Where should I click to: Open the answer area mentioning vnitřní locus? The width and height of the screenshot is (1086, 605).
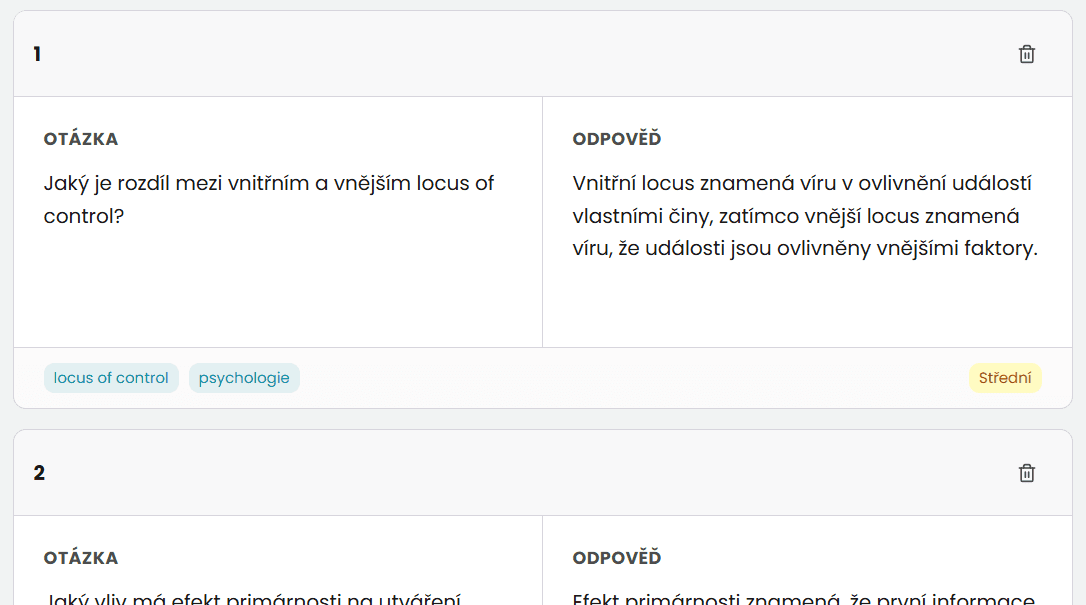coord(800,215)
